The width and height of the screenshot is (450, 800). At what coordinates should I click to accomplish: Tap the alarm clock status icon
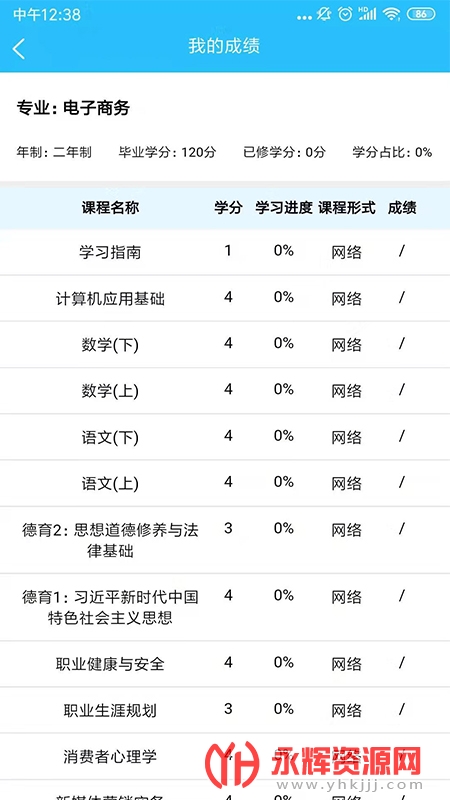(x=345, y=14)
